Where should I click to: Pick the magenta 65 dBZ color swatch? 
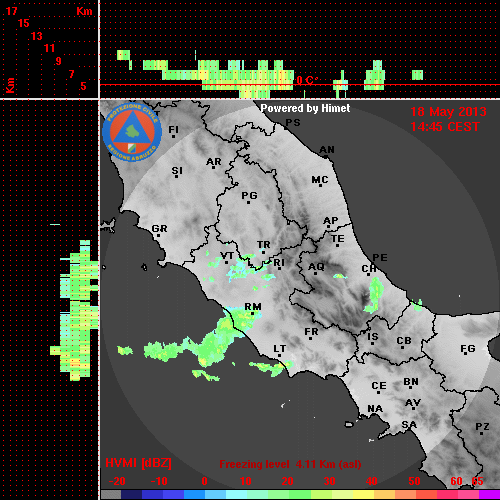[488, 494]
